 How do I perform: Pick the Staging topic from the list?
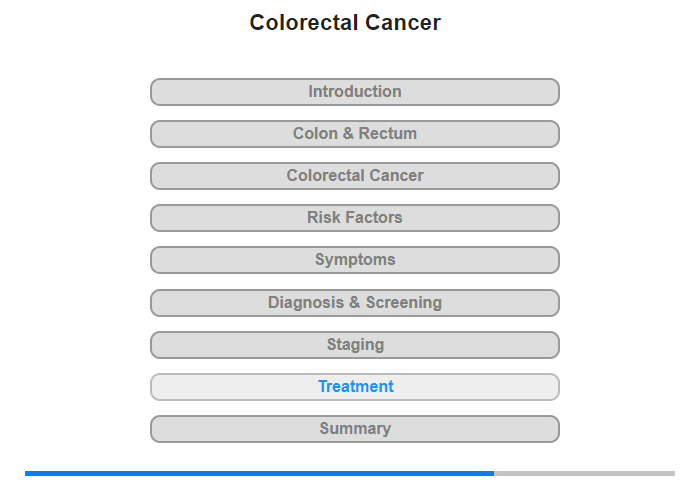(x=354, y=345)
